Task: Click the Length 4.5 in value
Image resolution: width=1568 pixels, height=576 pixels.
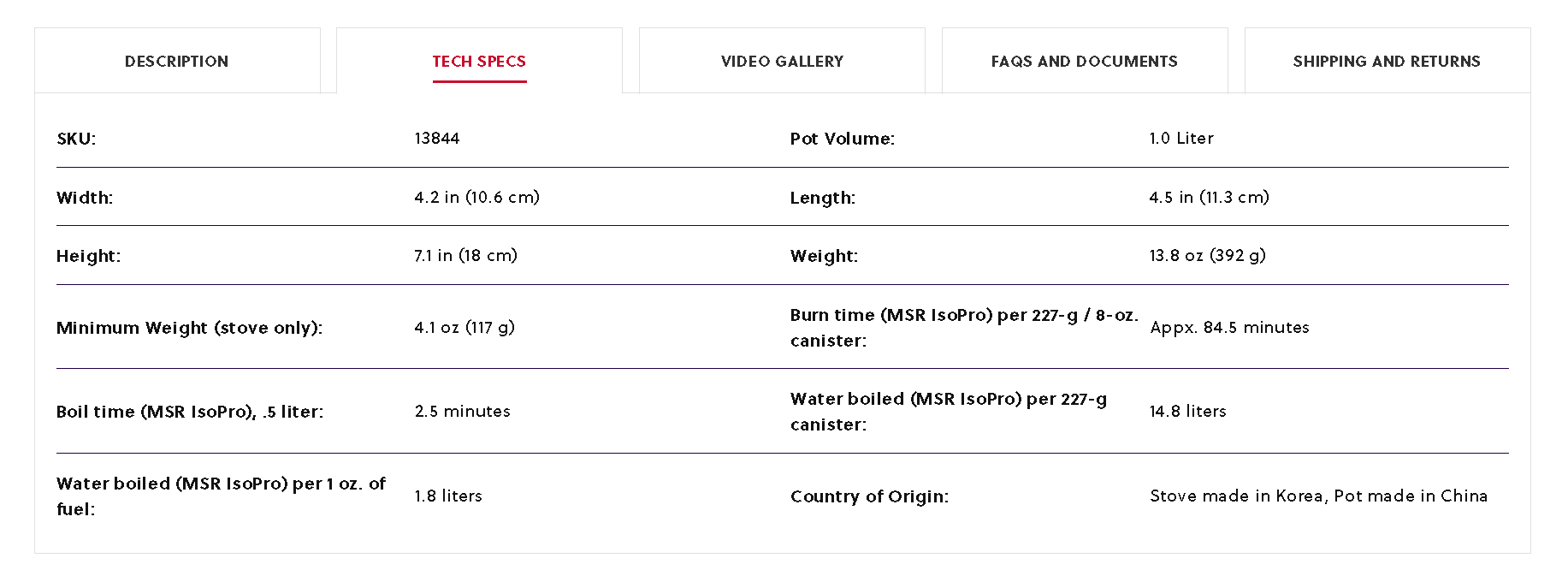Action: 1209,198
